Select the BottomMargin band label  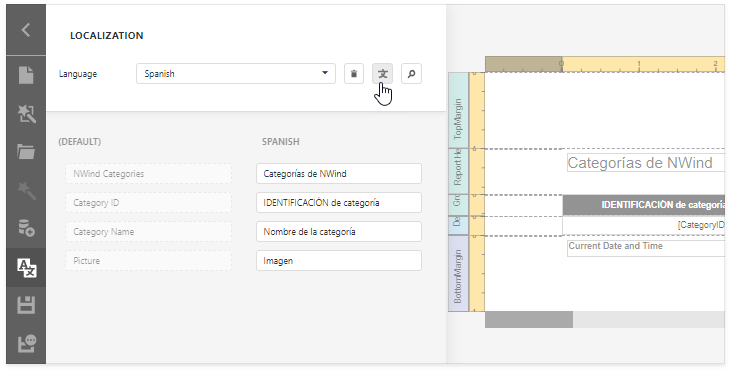(458, 273)
